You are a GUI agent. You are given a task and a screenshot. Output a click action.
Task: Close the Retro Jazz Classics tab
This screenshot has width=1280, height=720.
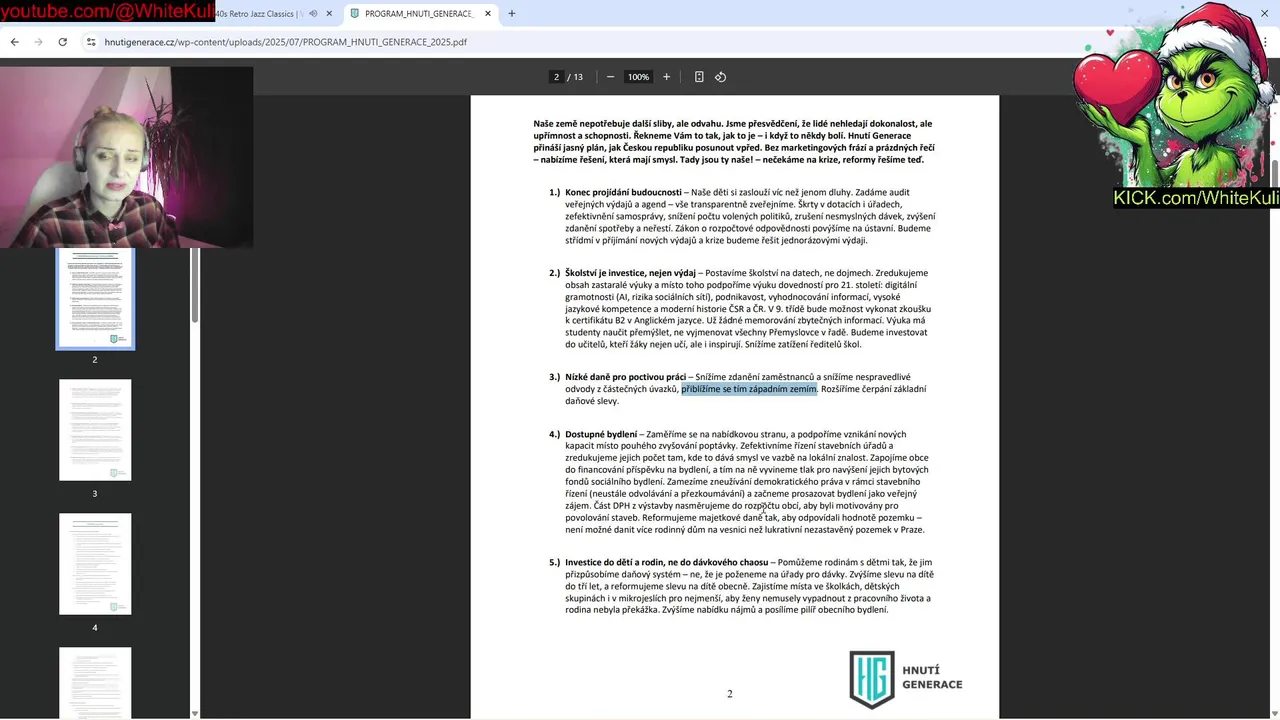click(331, 14)
